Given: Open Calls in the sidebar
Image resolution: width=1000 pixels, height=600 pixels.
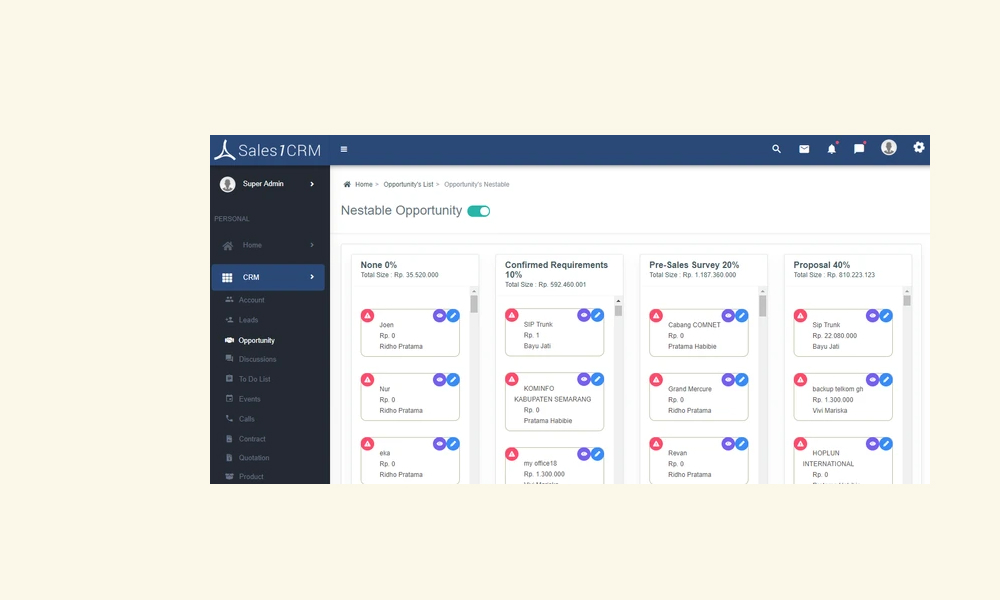Looking at the screenshot, I should (x=246, y=419).
